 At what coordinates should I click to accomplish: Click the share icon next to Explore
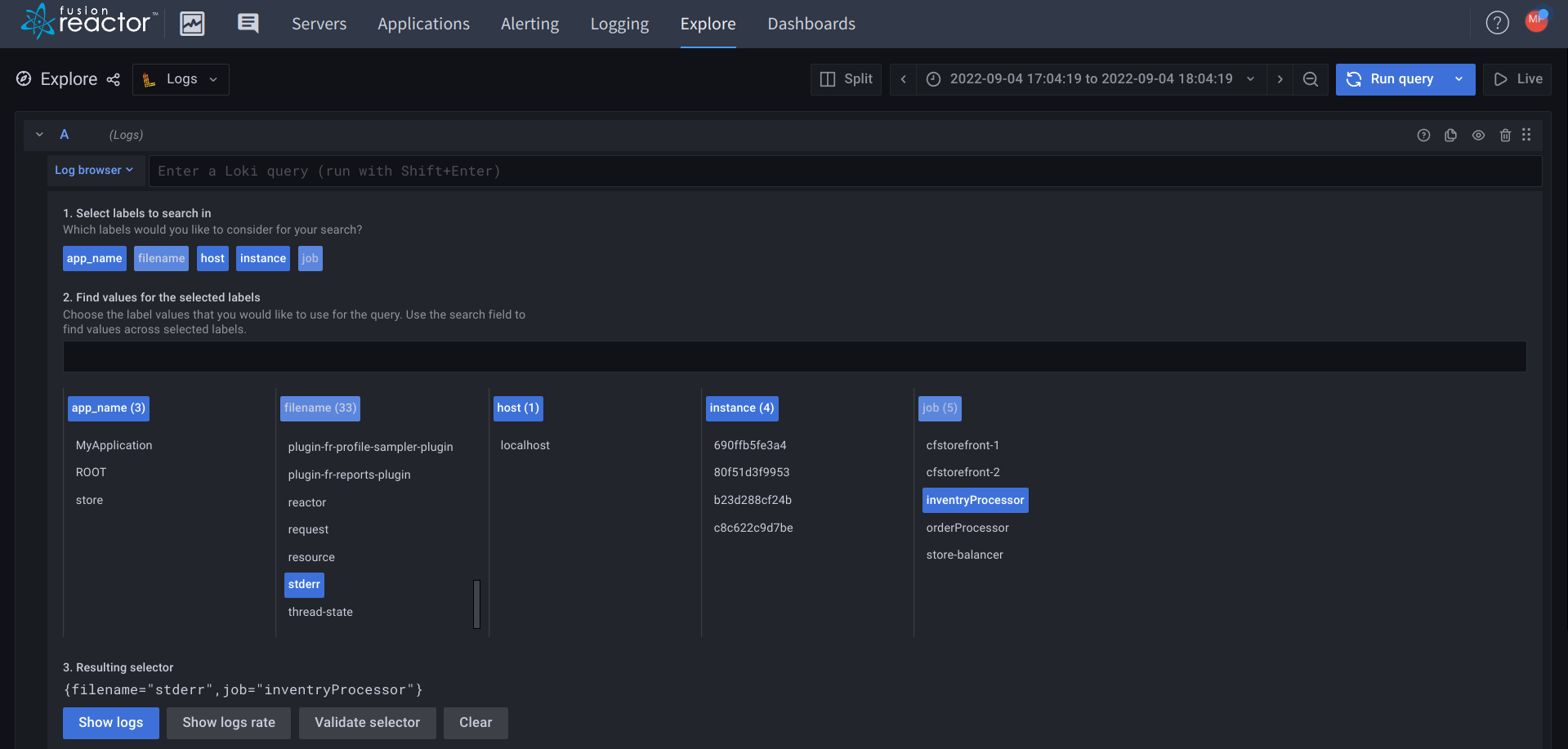click(114, 79)
